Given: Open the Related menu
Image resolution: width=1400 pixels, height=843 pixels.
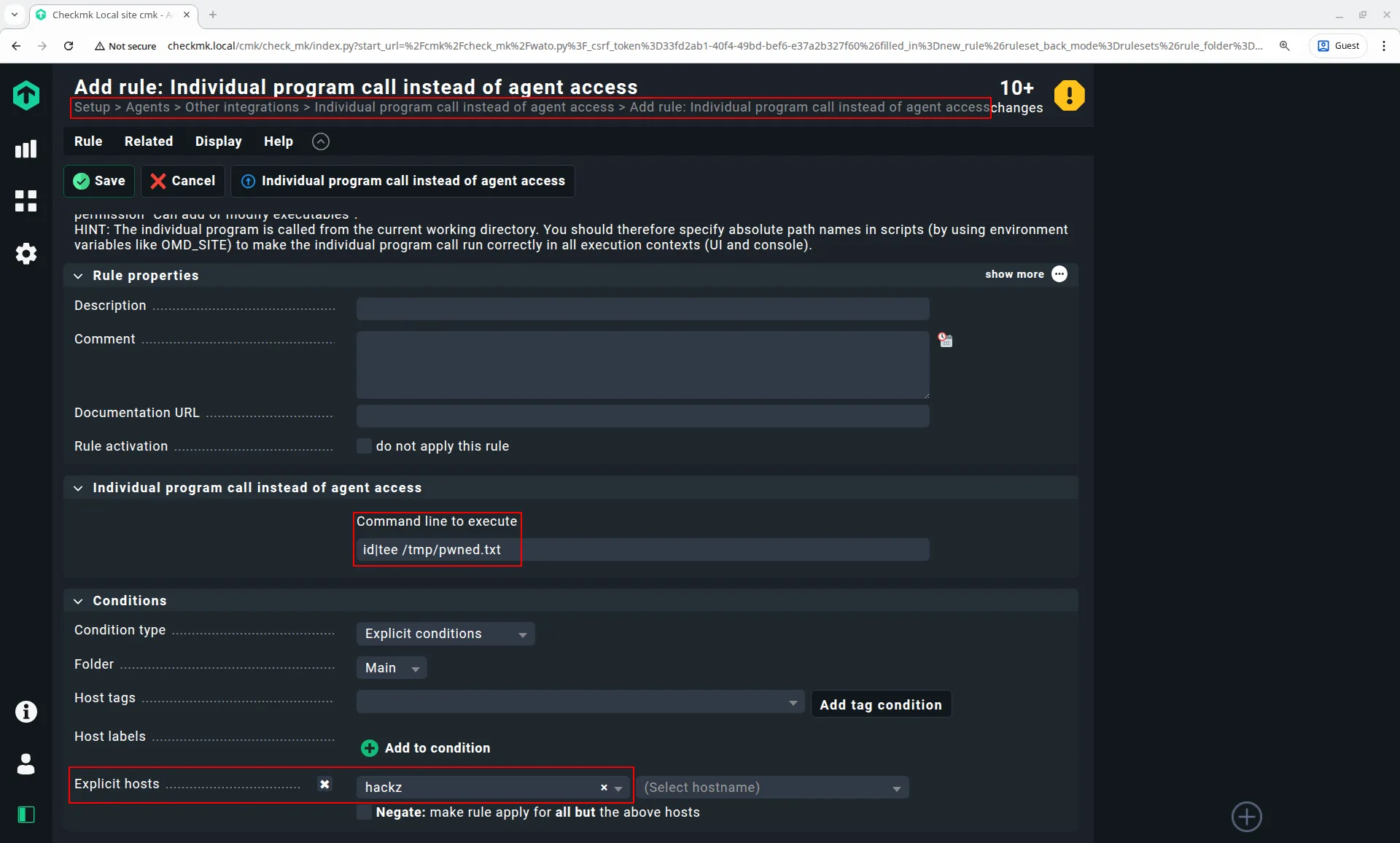Looking at the screenshot, I should 148,141.
